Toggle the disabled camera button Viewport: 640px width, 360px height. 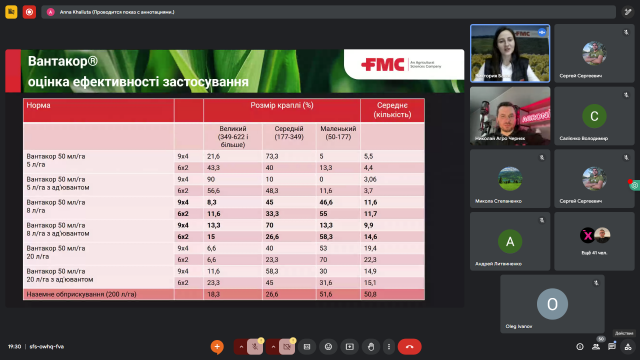click(287, 347)
